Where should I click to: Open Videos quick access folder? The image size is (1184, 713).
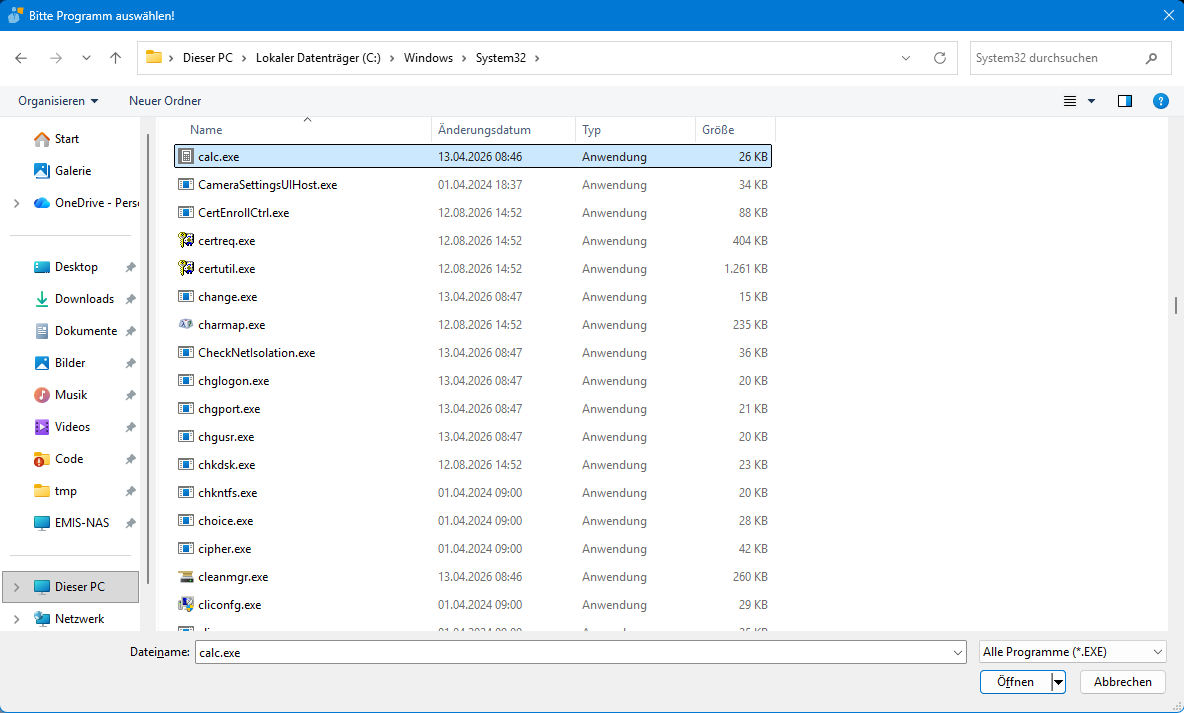click(72, 427)
